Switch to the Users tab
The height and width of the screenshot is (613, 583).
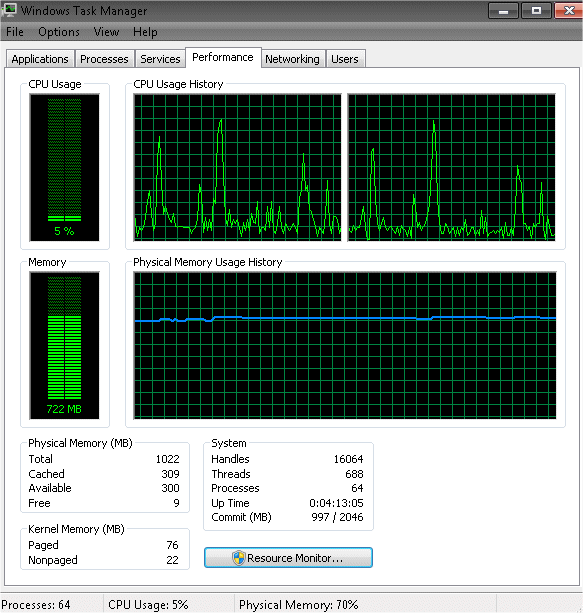tap(345, 59)
